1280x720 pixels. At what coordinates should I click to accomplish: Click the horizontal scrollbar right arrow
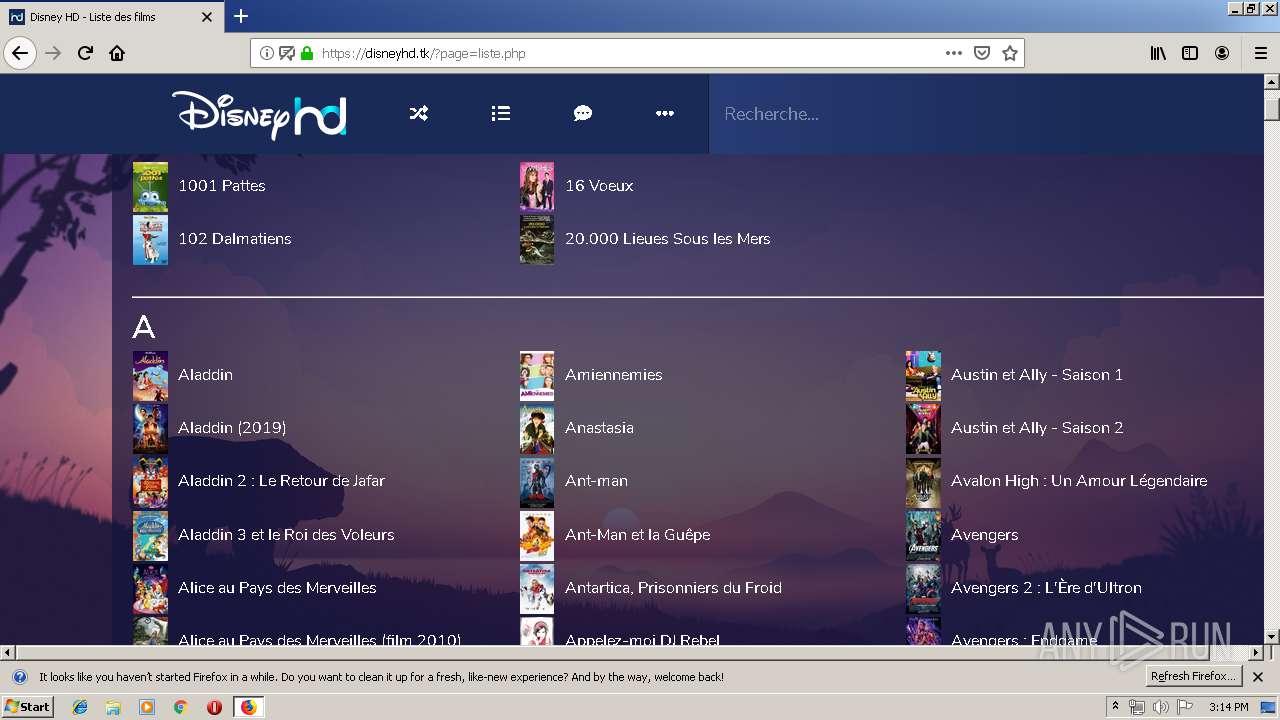[x=1256, y=652]
